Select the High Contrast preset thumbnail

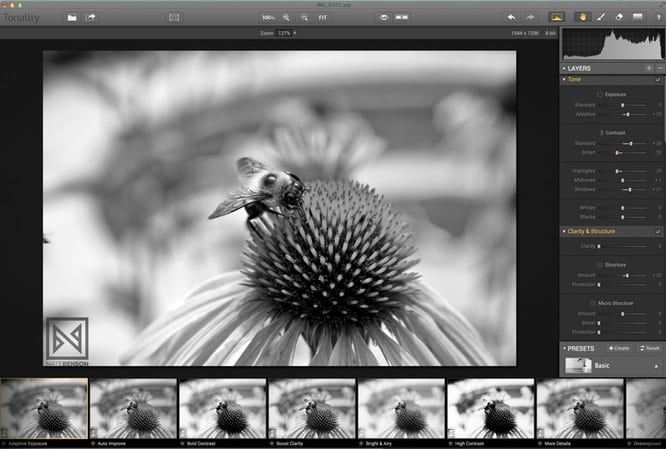click(x=491, y=409)
